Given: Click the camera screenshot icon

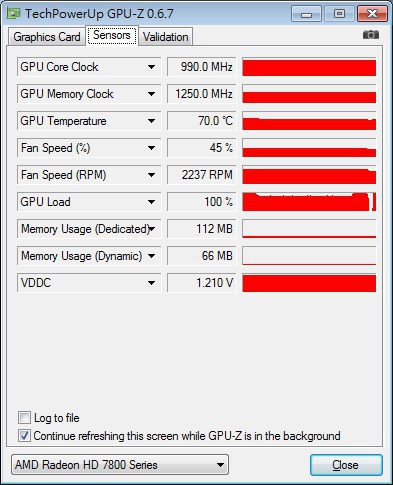Looking at the screenshot, I should 371,35.
